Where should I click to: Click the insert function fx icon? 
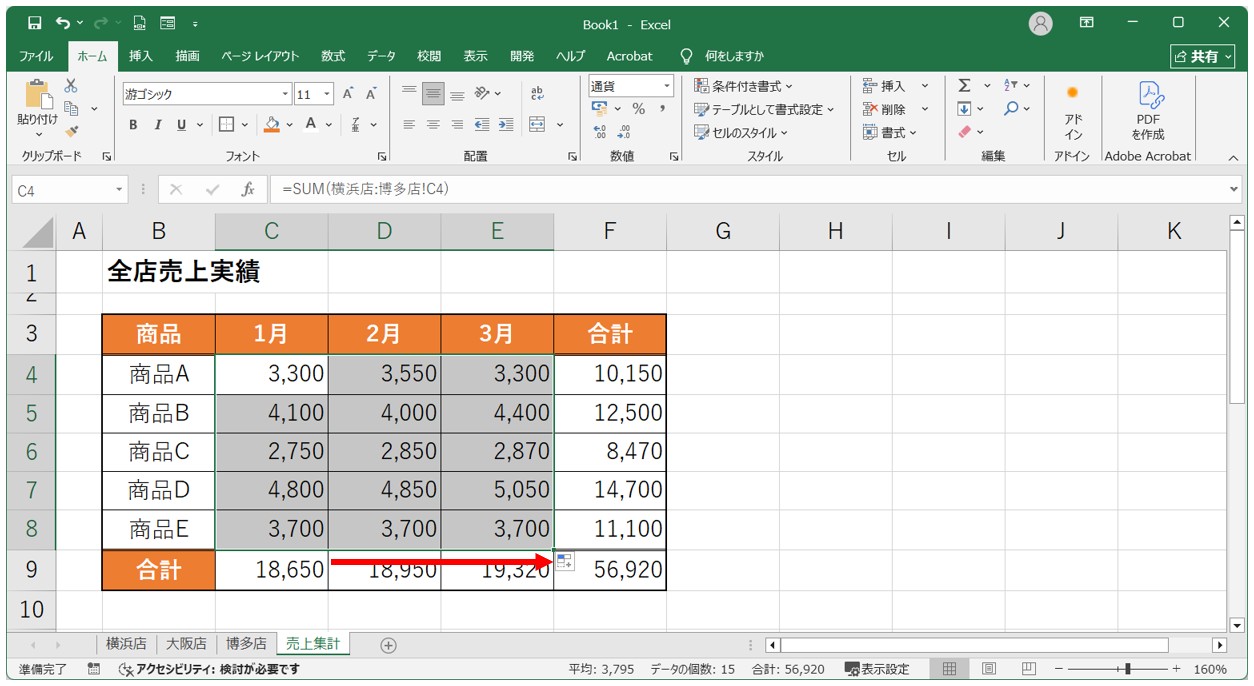248,189
